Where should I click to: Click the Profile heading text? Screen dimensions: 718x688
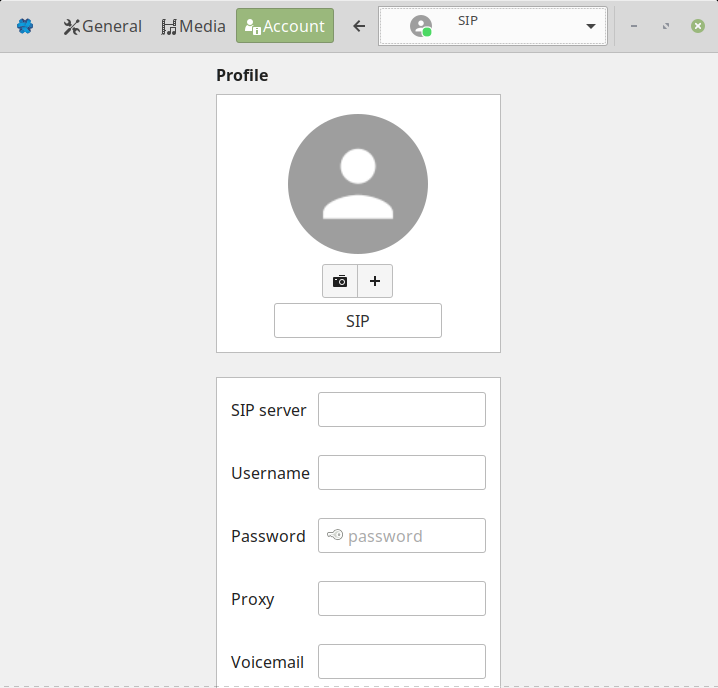[242, 75]
